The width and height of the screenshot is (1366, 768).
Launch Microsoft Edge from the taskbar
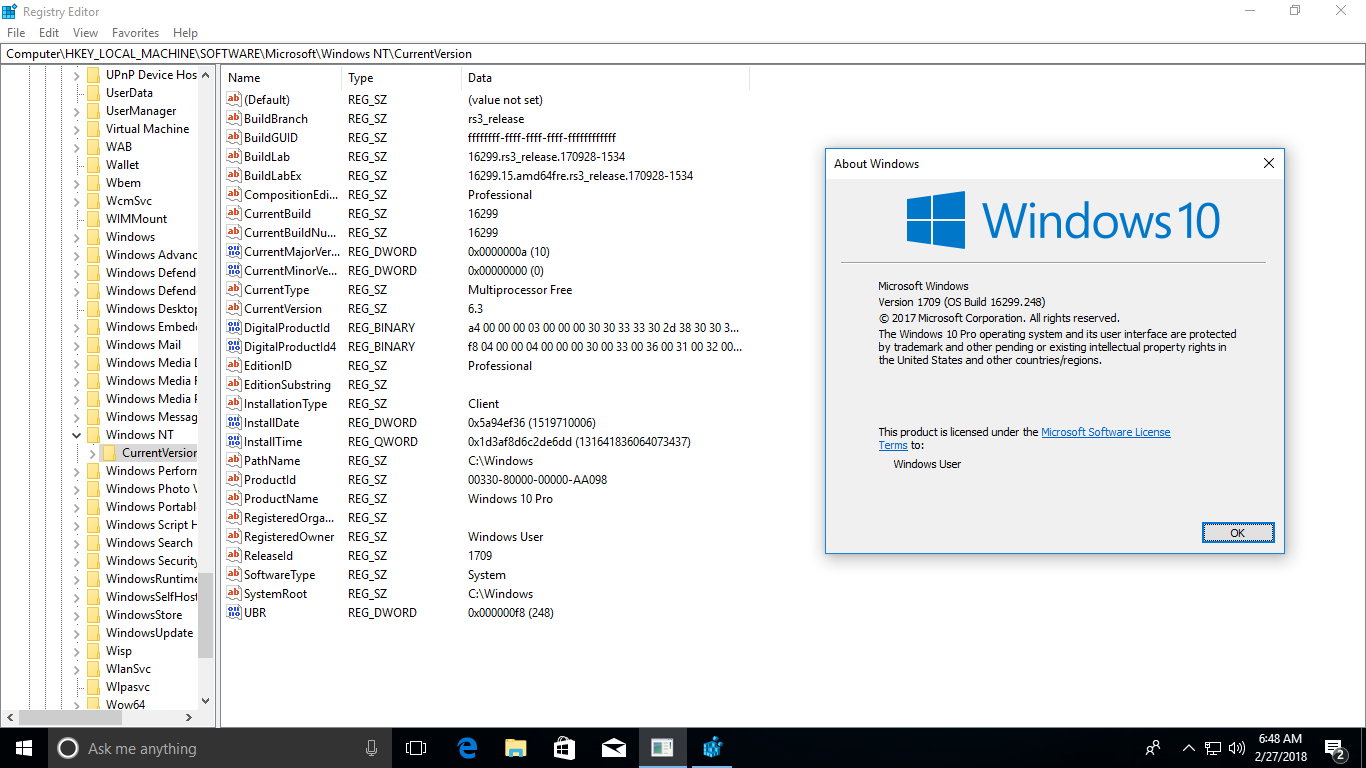pos(467,748)
